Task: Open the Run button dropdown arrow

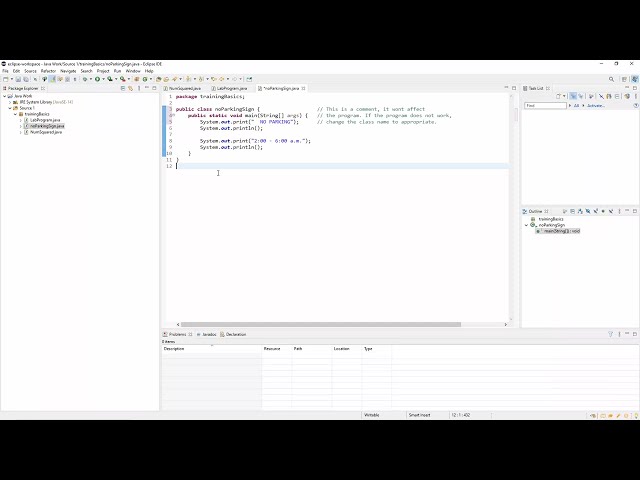Action: (x=103, y=79)
